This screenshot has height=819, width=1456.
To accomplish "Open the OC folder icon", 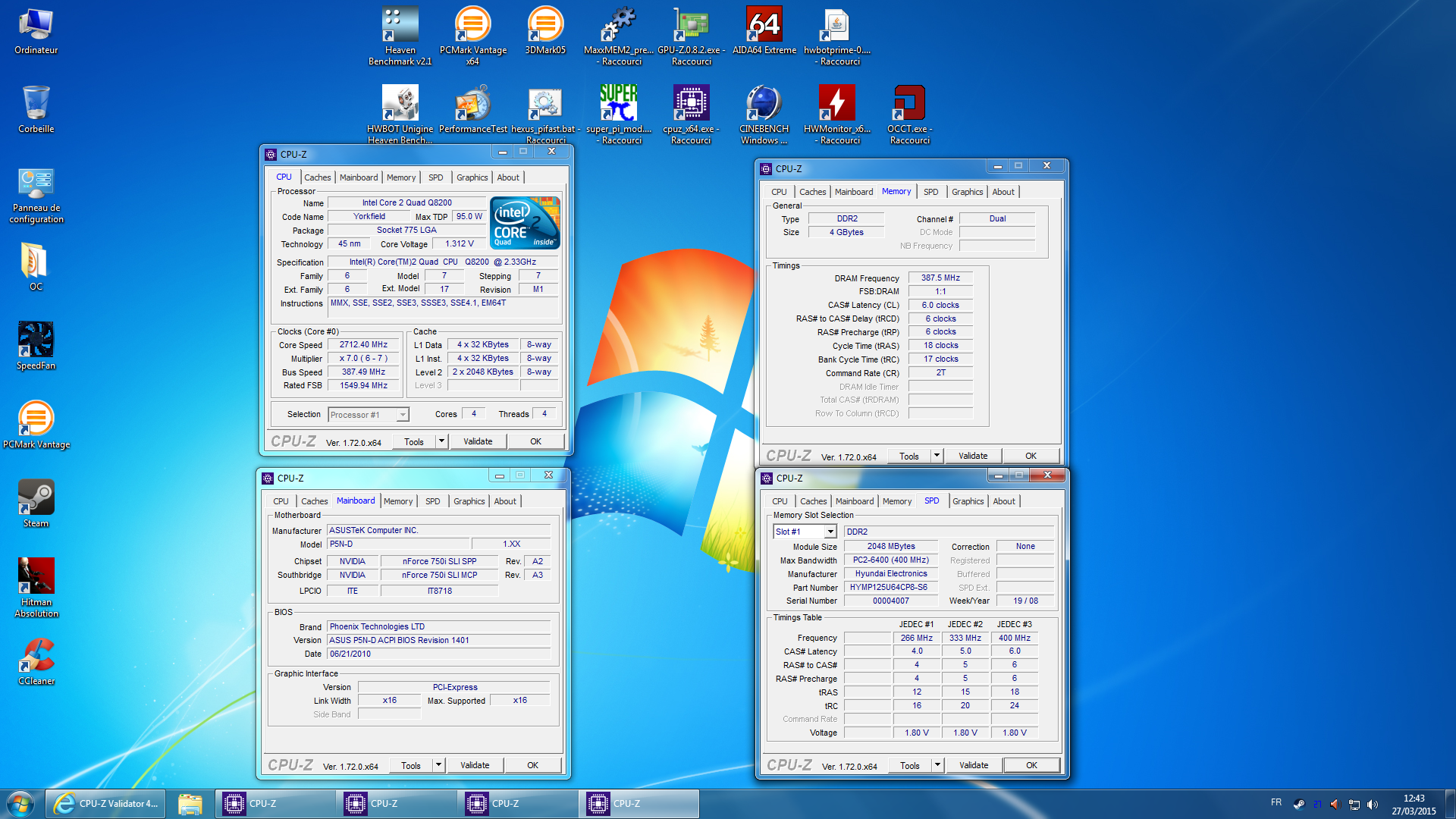I will click(36, 267).
